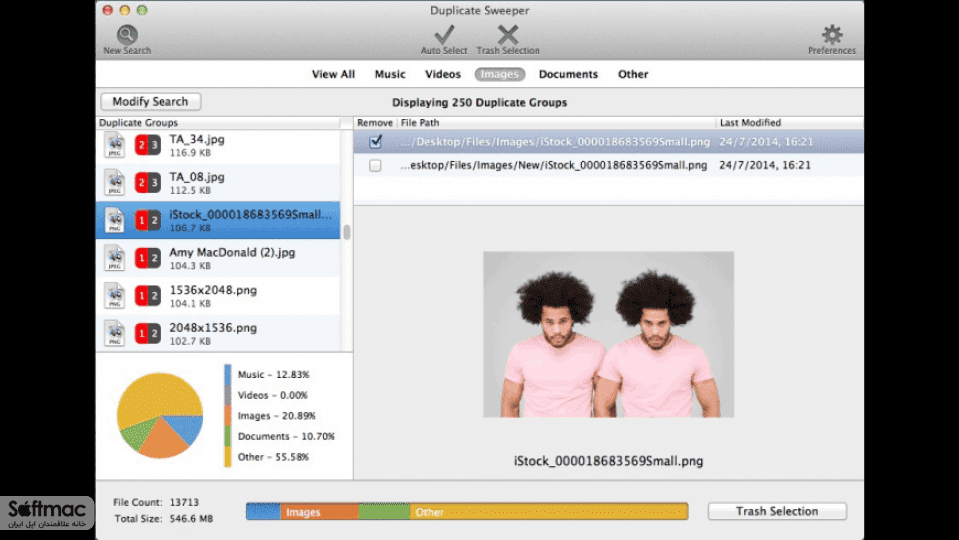Switch to the Videos tab
The height and width of the screenshot is (540, 959).
pos(443,74)
